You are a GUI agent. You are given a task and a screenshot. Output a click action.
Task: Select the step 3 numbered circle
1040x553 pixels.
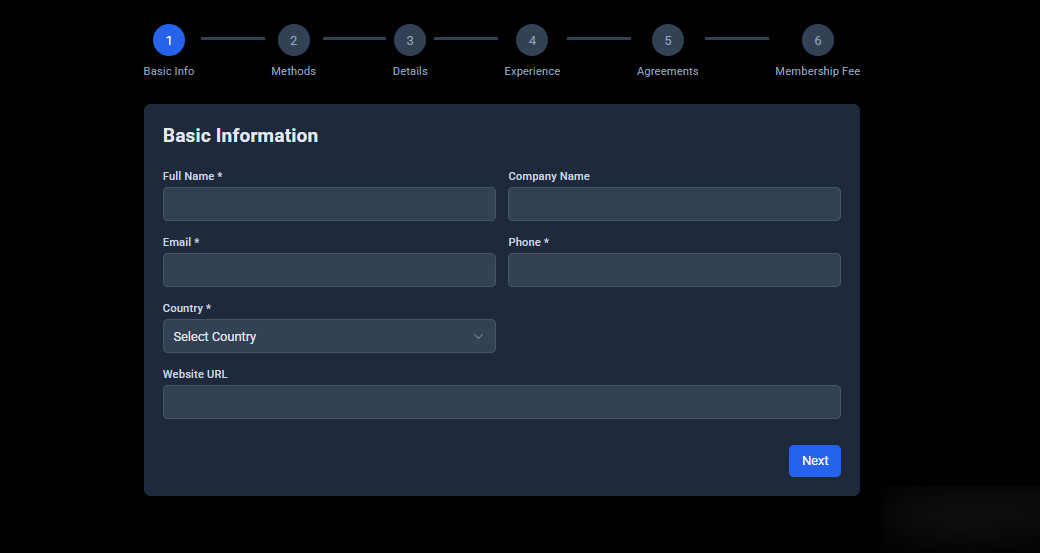click(x=410, y=40)
